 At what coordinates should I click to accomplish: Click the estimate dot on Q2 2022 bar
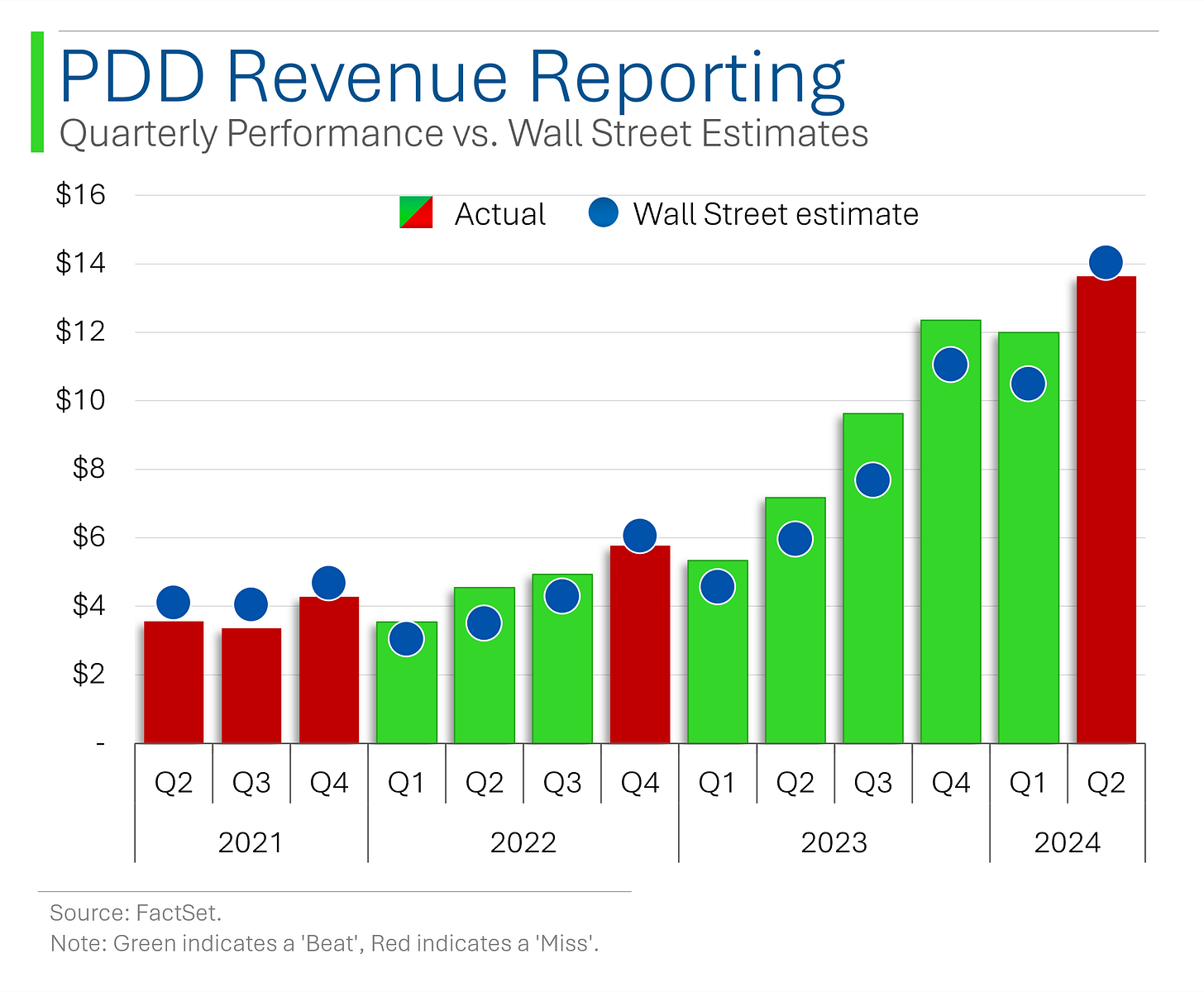pos(485,622)
